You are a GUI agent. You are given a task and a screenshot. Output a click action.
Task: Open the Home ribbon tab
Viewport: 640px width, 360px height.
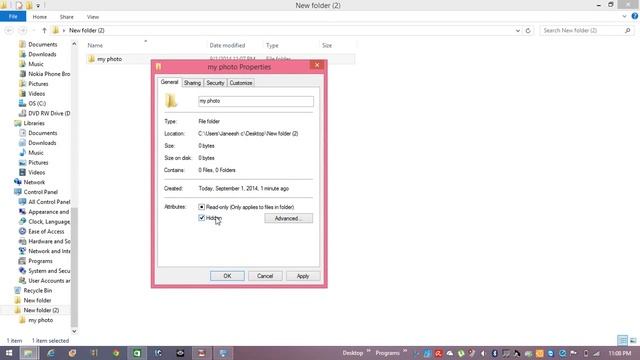click(x=40, y=17)
